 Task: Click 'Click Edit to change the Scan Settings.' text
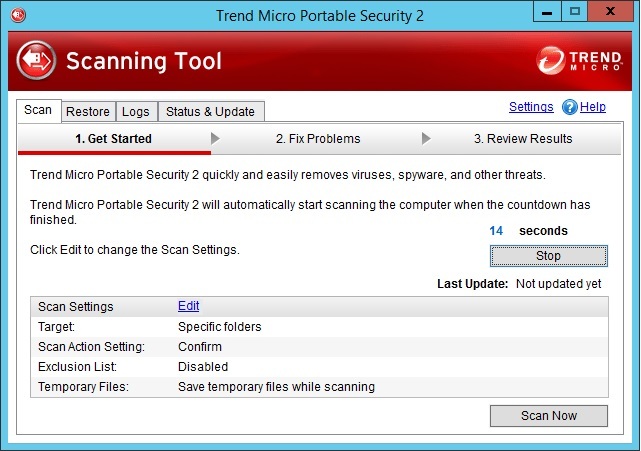click(135, 250)
